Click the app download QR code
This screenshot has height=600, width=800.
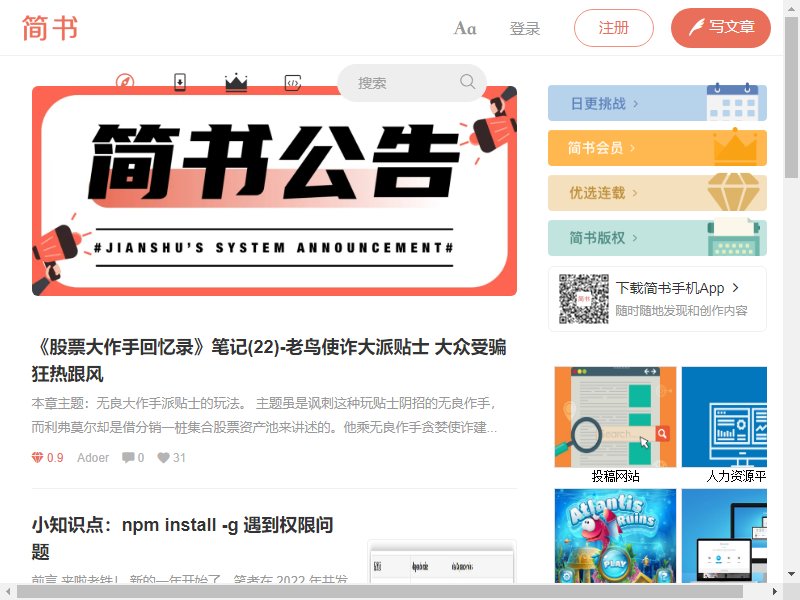pyautogui.click(x=584, y=299)
